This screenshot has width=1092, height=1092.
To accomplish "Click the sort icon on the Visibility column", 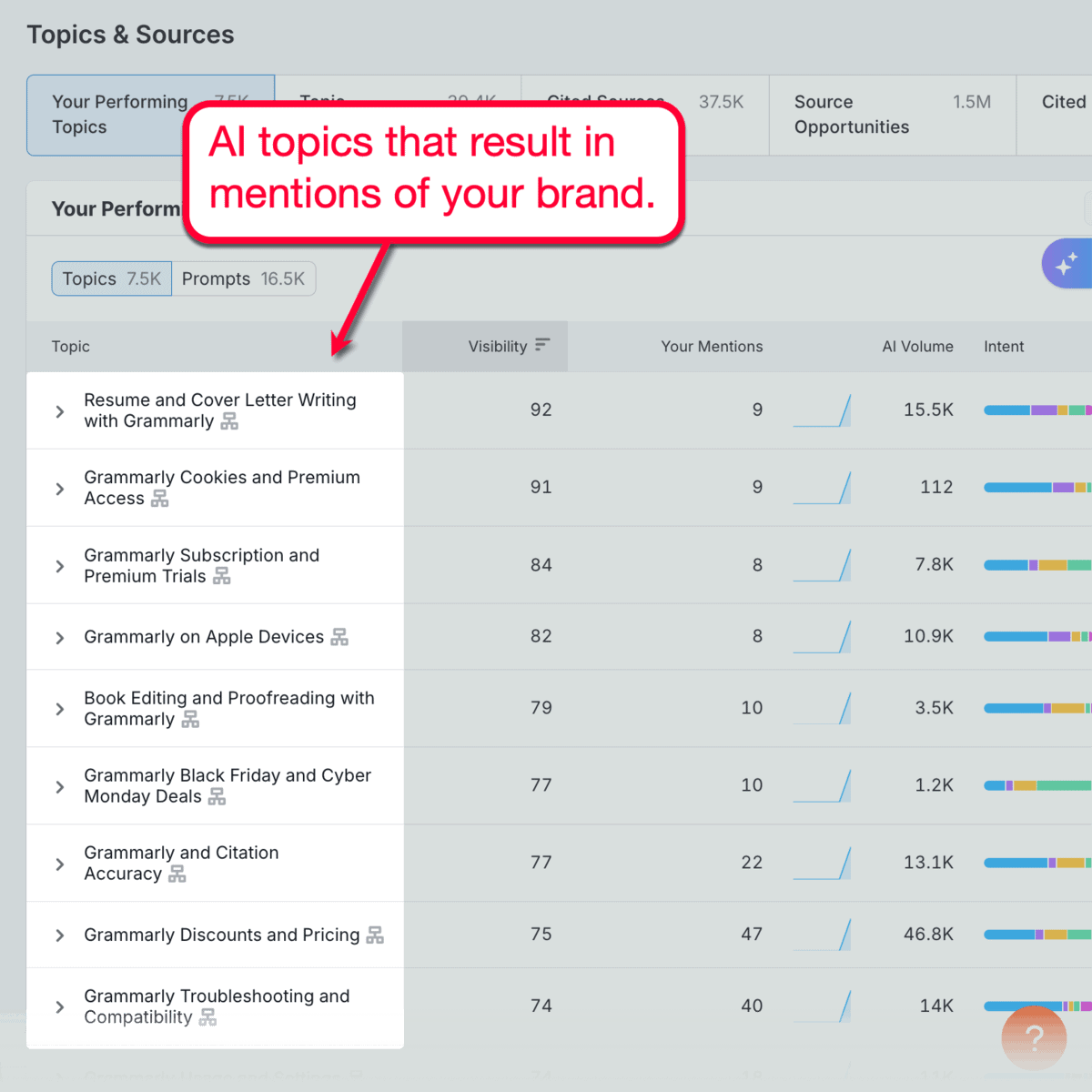I will coord(542,346).
